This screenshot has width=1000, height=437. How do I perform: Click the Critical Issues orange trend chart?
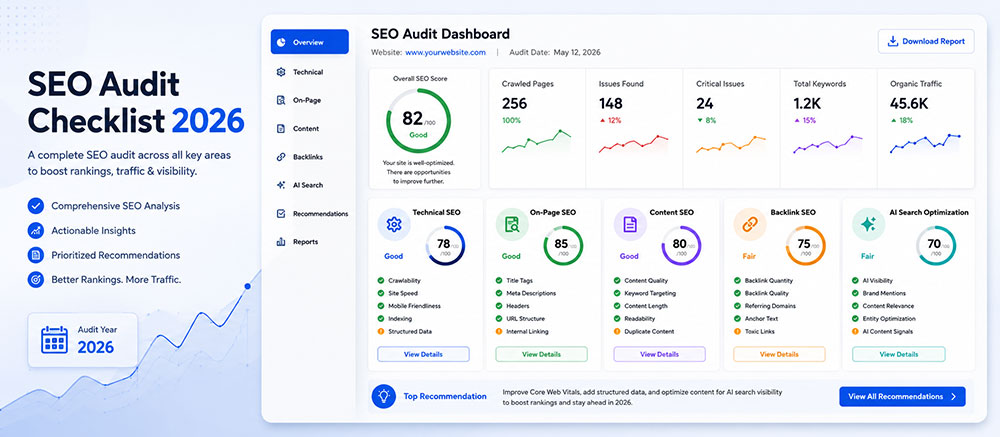click(731, 144)
